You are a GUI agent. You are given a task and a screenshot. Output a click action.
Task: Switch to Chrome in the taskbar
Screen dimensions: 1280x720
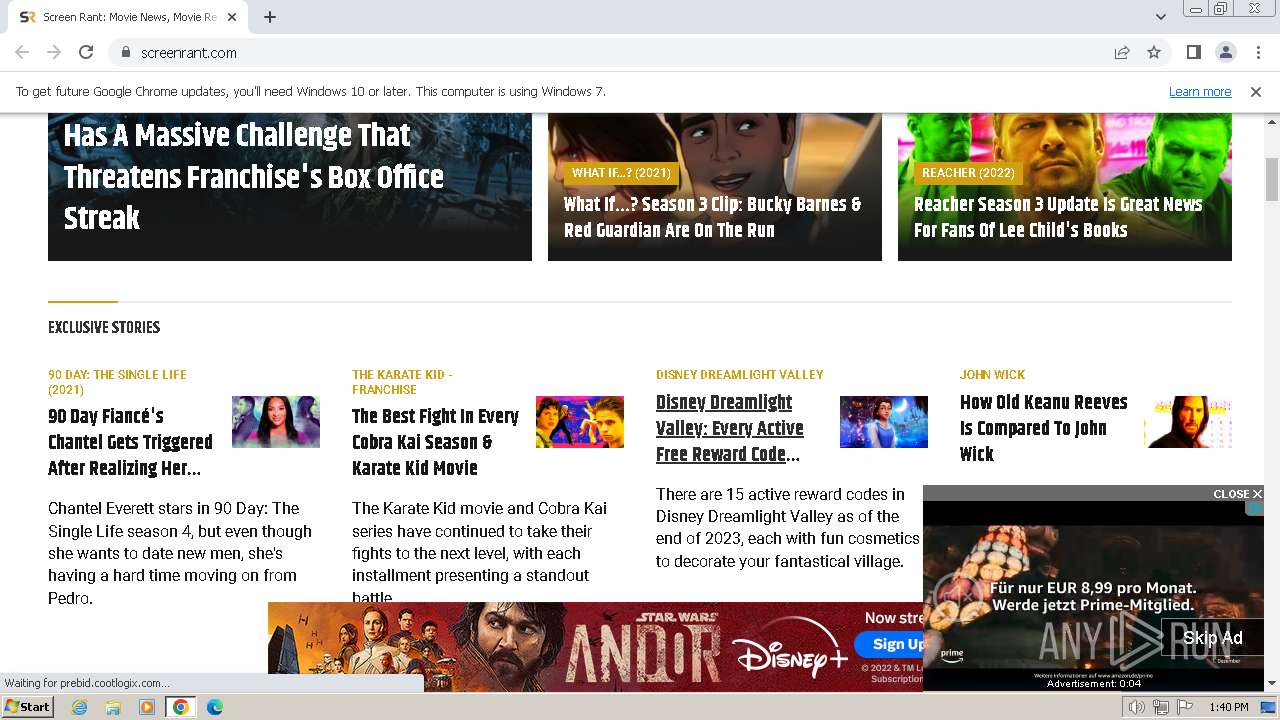181,707
